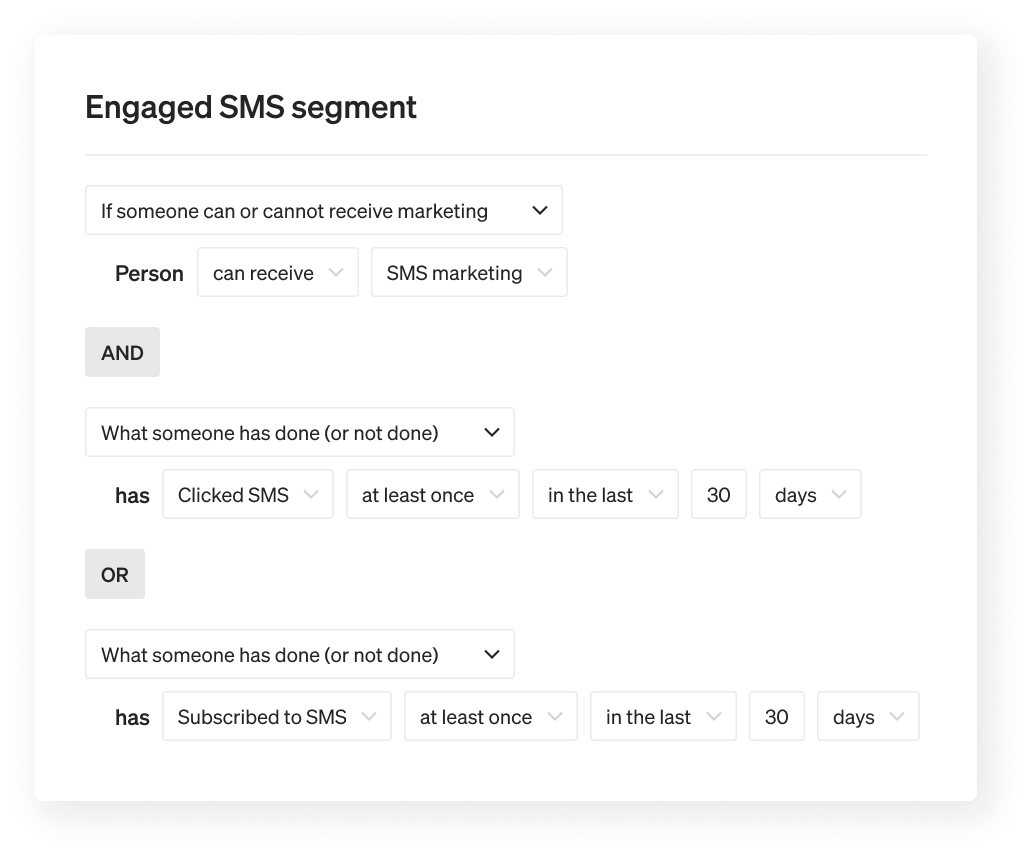
Task: Click the chevron next to the first days selector
Action: tap(840, 494)
